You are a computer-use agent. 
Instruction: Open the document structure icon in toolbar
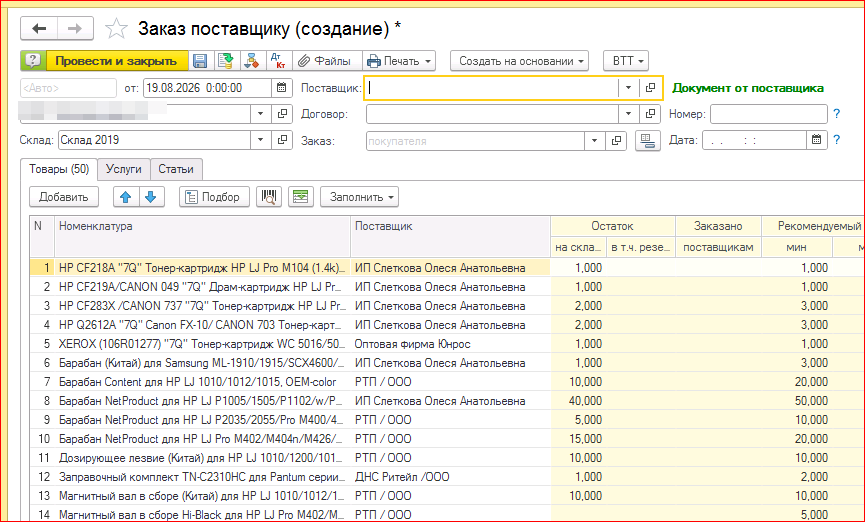252,61
